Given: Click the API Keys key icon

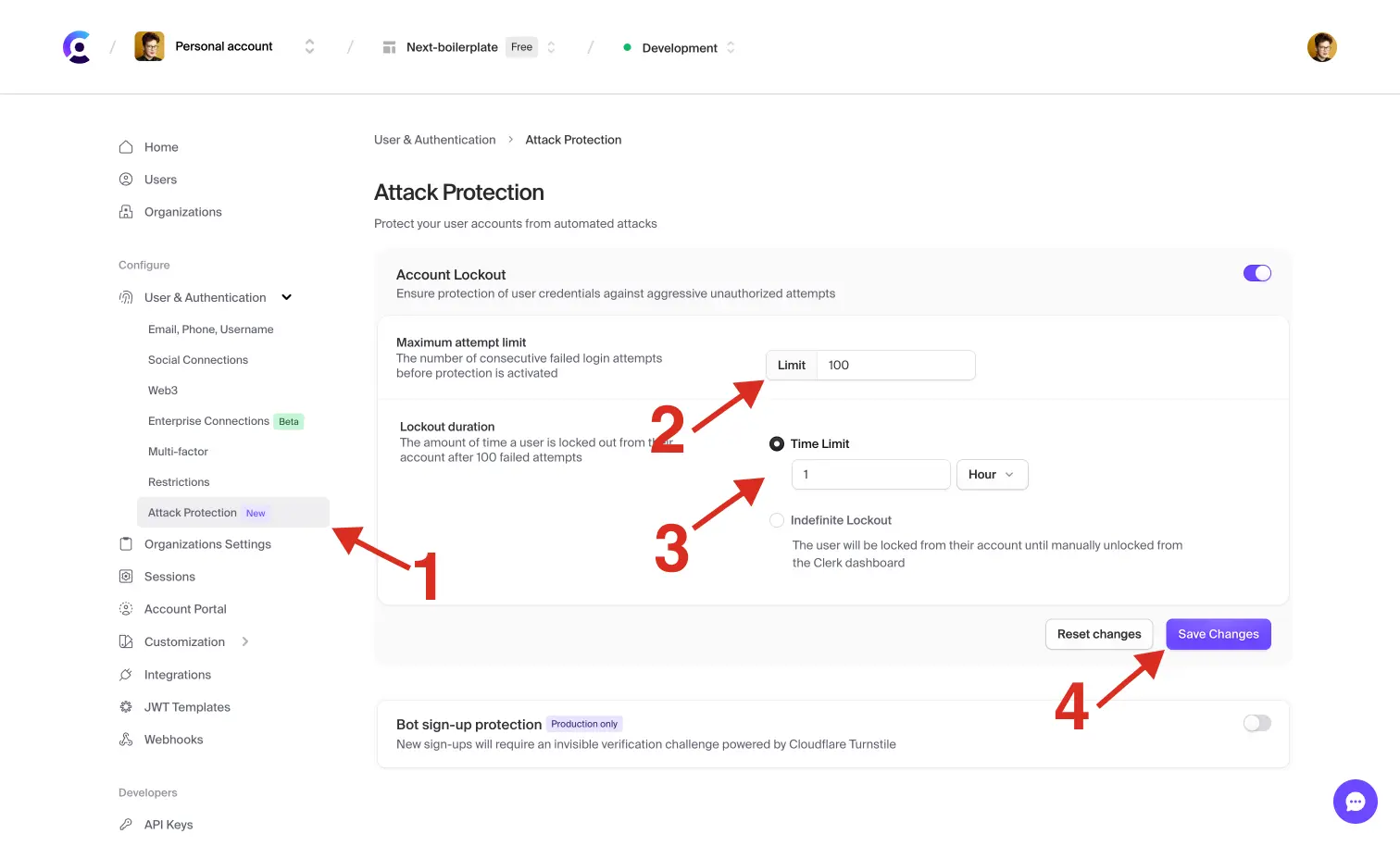Looking at the screenshot, I should tap(126, 825).
